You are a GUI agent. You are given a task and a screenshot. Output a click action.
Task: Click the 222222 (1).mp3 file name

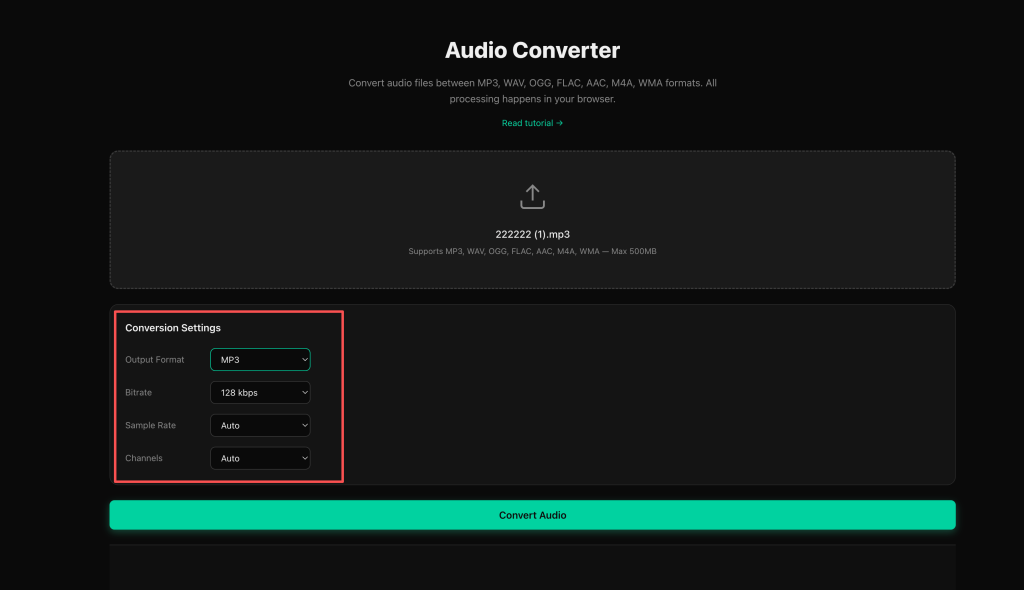[x=532, y=234]
